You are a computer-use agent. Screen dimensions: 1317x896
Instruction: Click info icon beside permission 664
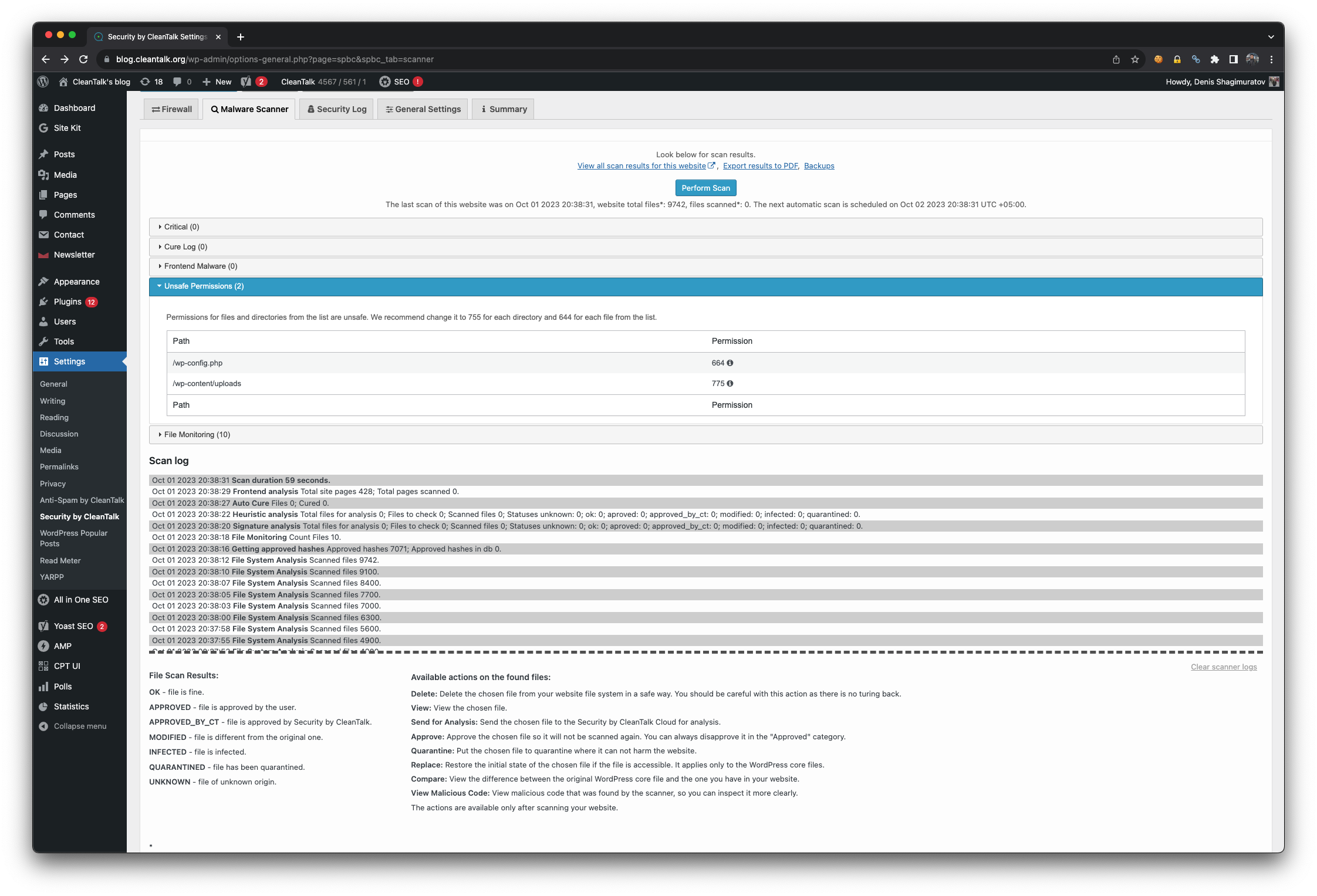pos(730,363)
